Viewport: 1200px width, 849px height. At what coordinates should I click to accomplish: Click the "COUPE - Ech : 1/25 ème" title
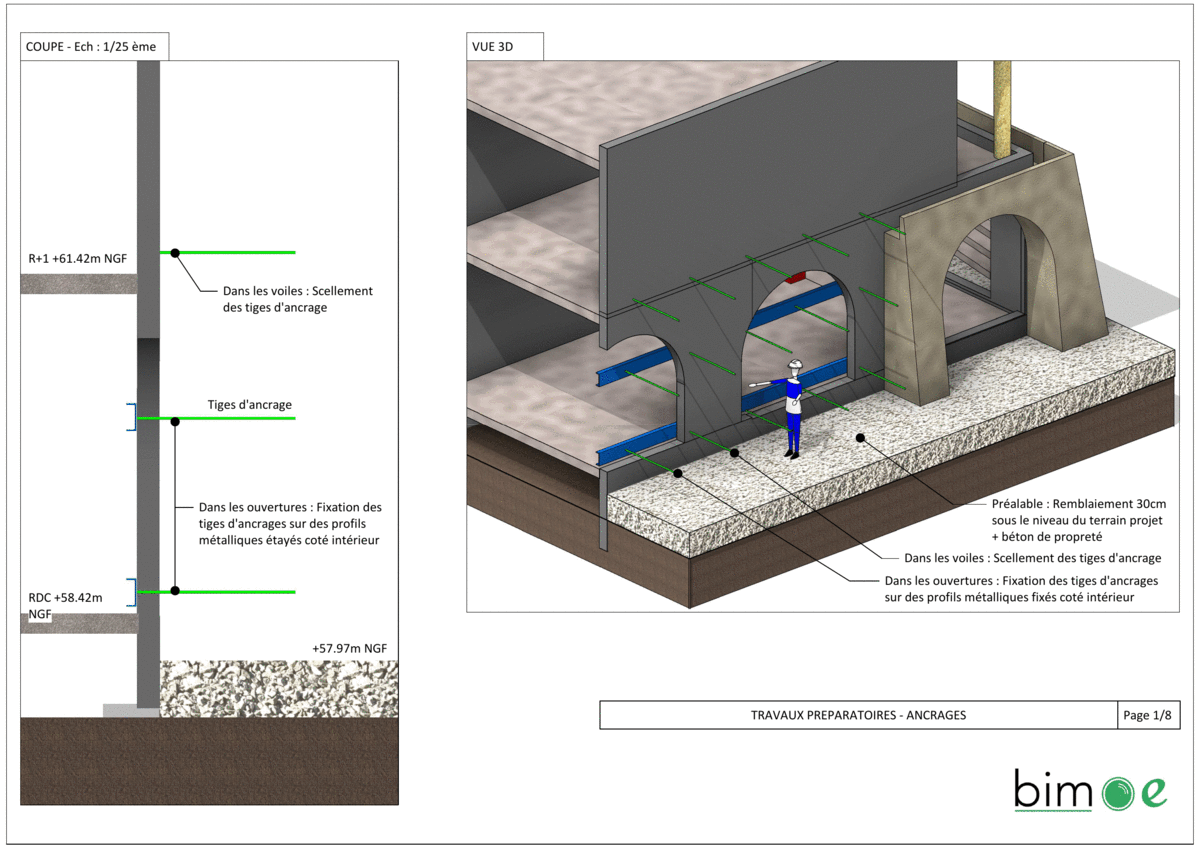(91, 46)
